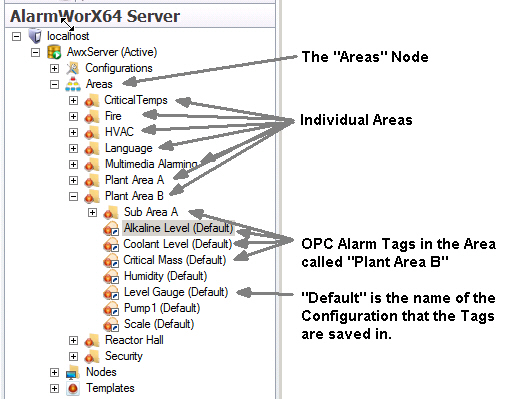The height and width of the screenshot is (399, 510).
Task: Click the AwxServer database icon
Action: click(x=54, y=52)
